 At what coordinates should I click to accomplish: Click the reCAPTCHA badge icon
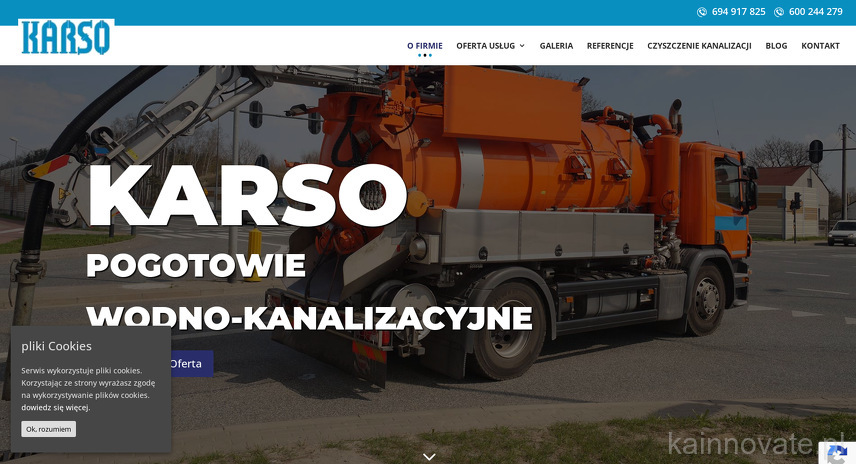(837, 454)
